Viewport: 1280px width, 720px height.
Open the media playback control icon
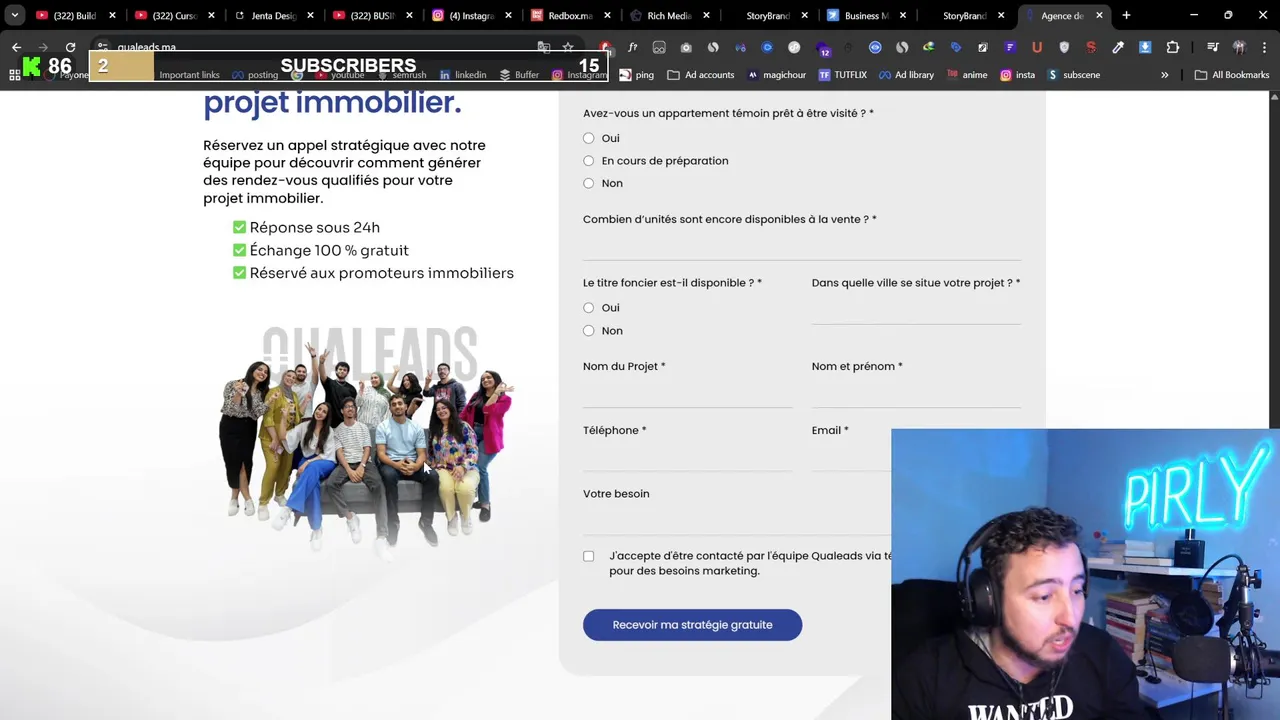click(x=1213, y=47)
